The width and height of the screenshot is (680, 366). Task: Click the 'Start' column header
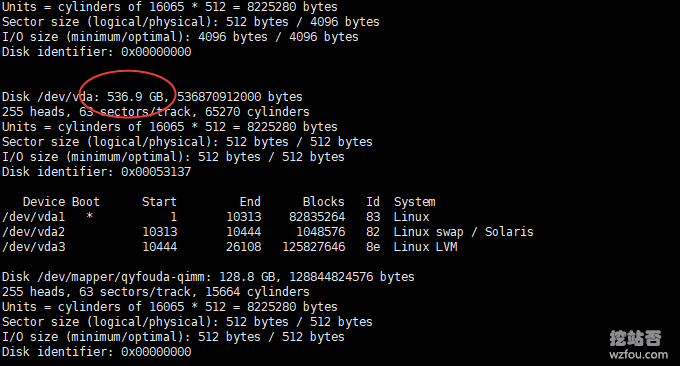point(159,202)
